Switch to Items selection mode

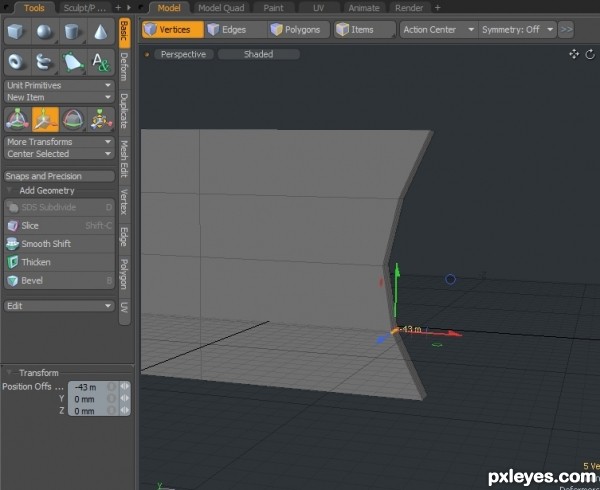pyautogui.click(x=365, y=29)
